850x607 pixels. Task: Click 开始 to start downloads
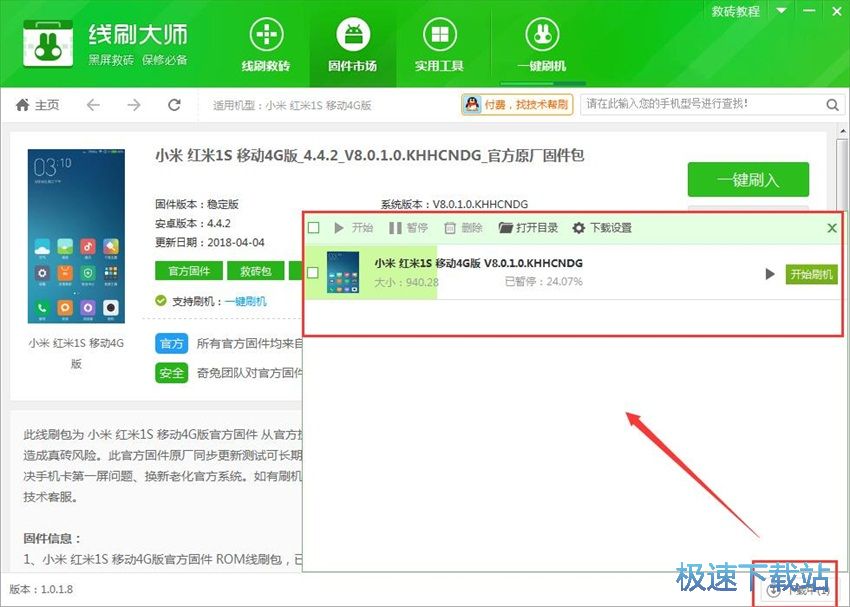(353, 228)
